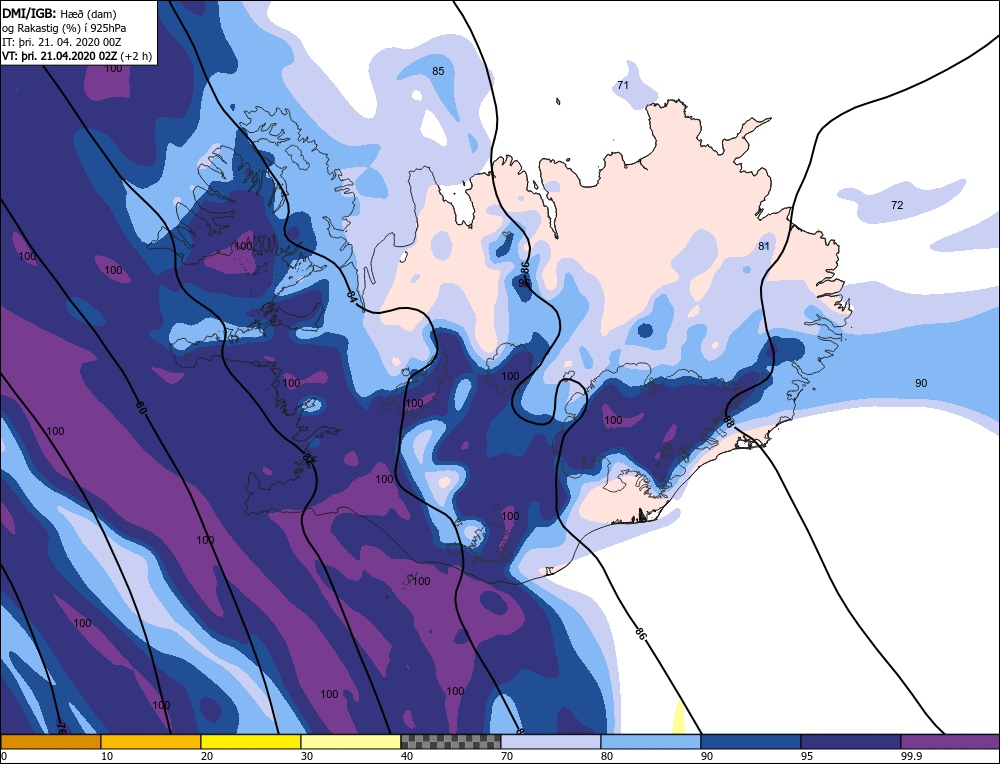Click the humidity value 72 east of Iceland
This screenshot has width=1000, height=764.
pyautogui.click(x=897, y=205)
